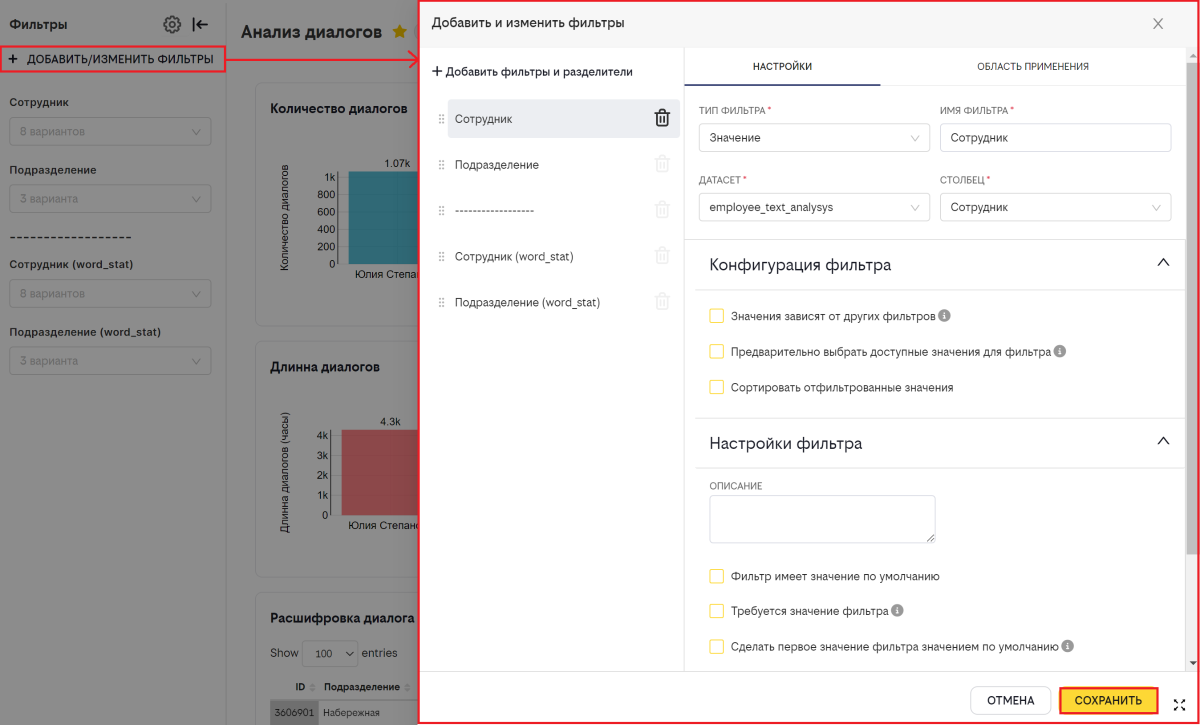Image resolution: width=1200 pixels, height=725 pixels.
Task: Open ТИП ФИЛЬТРА dropdown showing Значение
Action: click(814, 138)
